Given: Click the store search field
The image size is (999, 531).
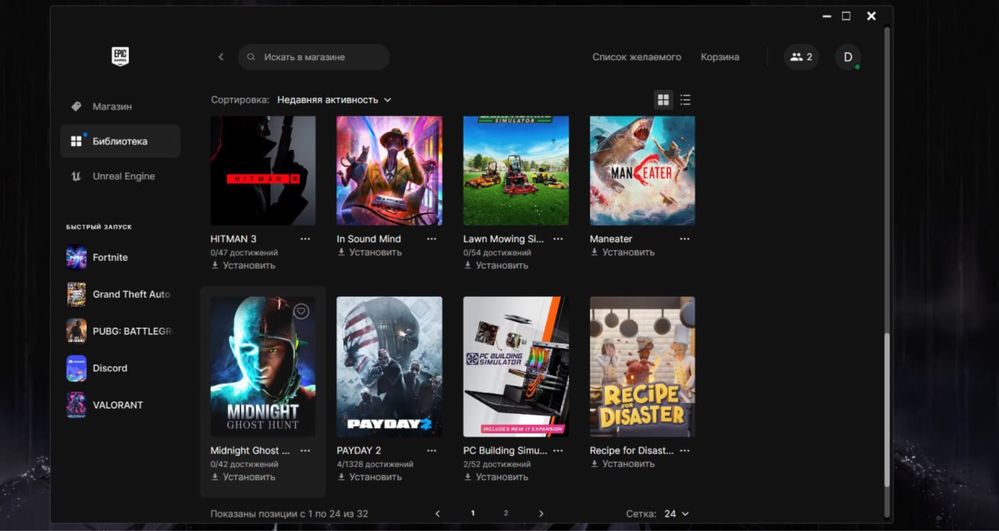Looking at the screenshot, I should click(x=314, y=57).
